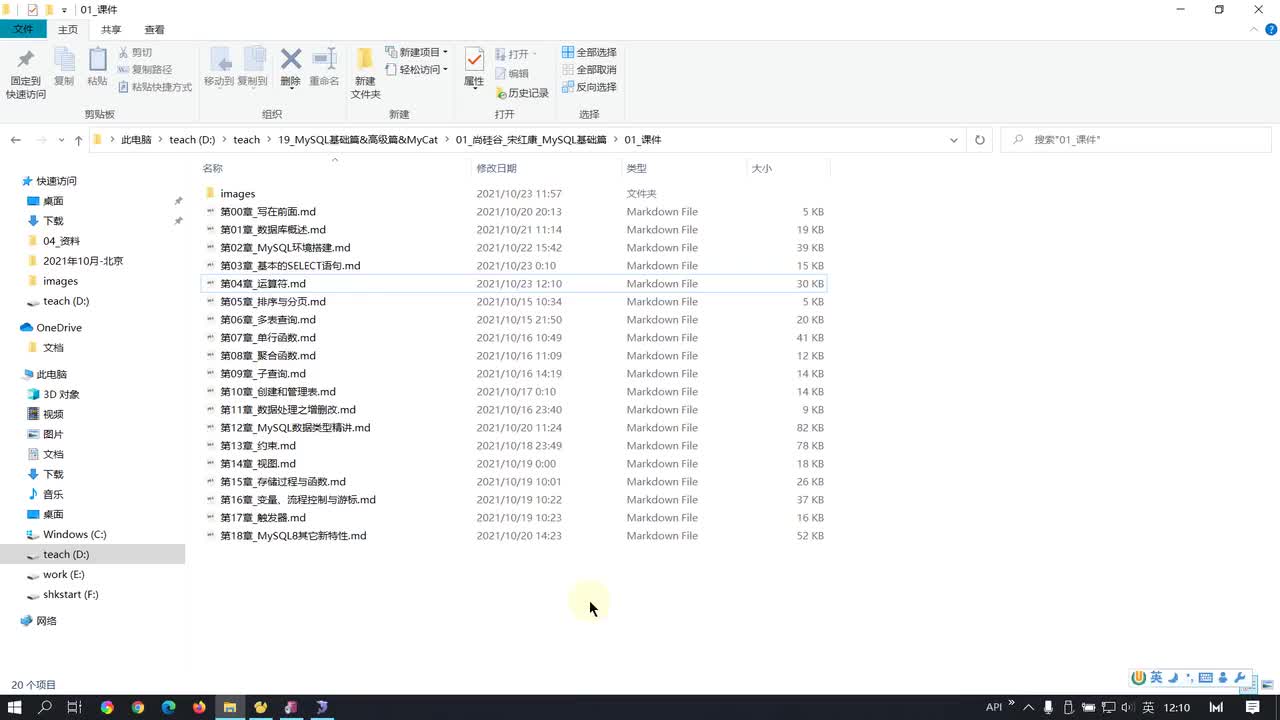
Task: Open the recent locations dropdown arrow
Action: tap(62, 140)
